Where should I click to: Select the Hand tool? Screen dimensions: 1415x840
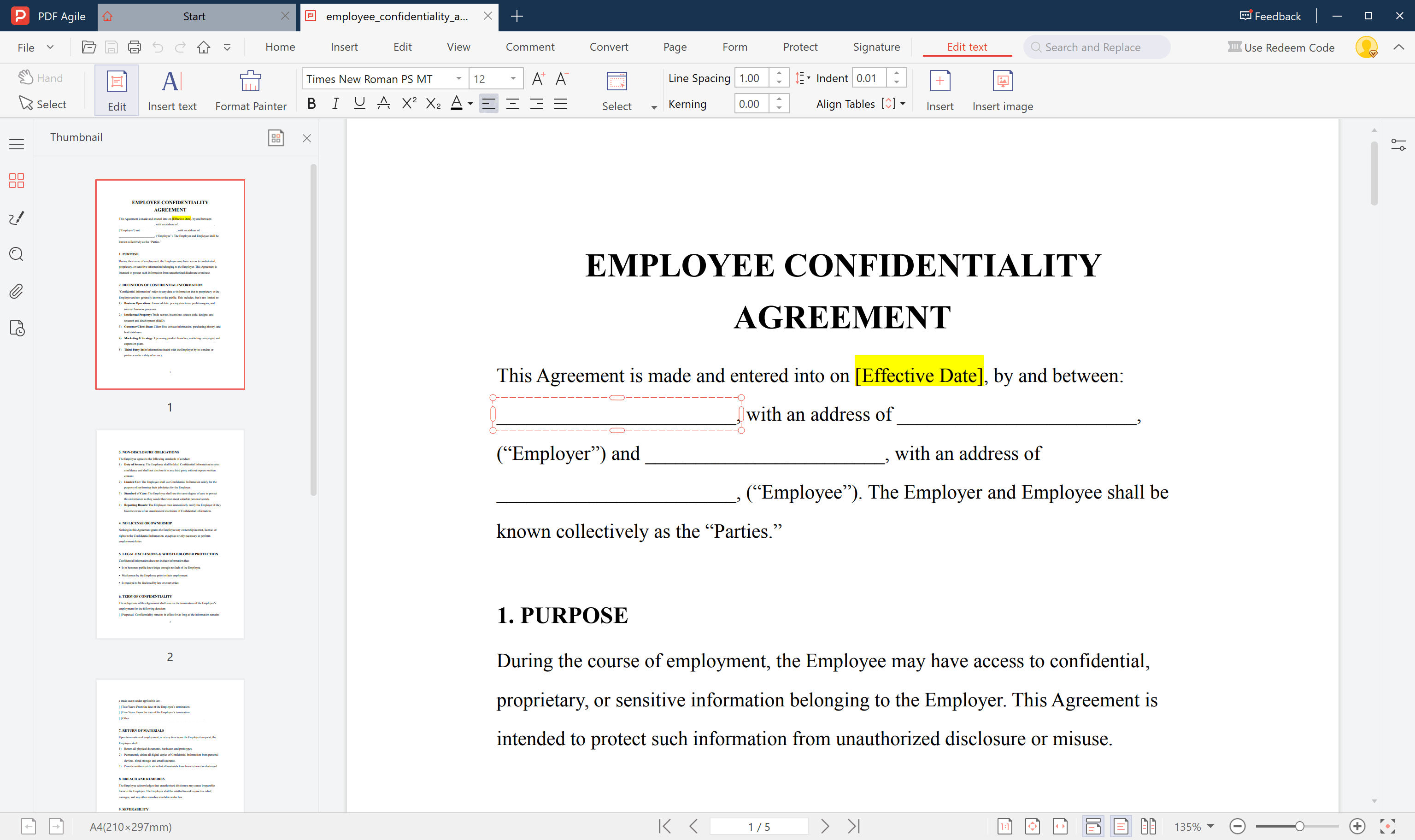pos(41,77)
